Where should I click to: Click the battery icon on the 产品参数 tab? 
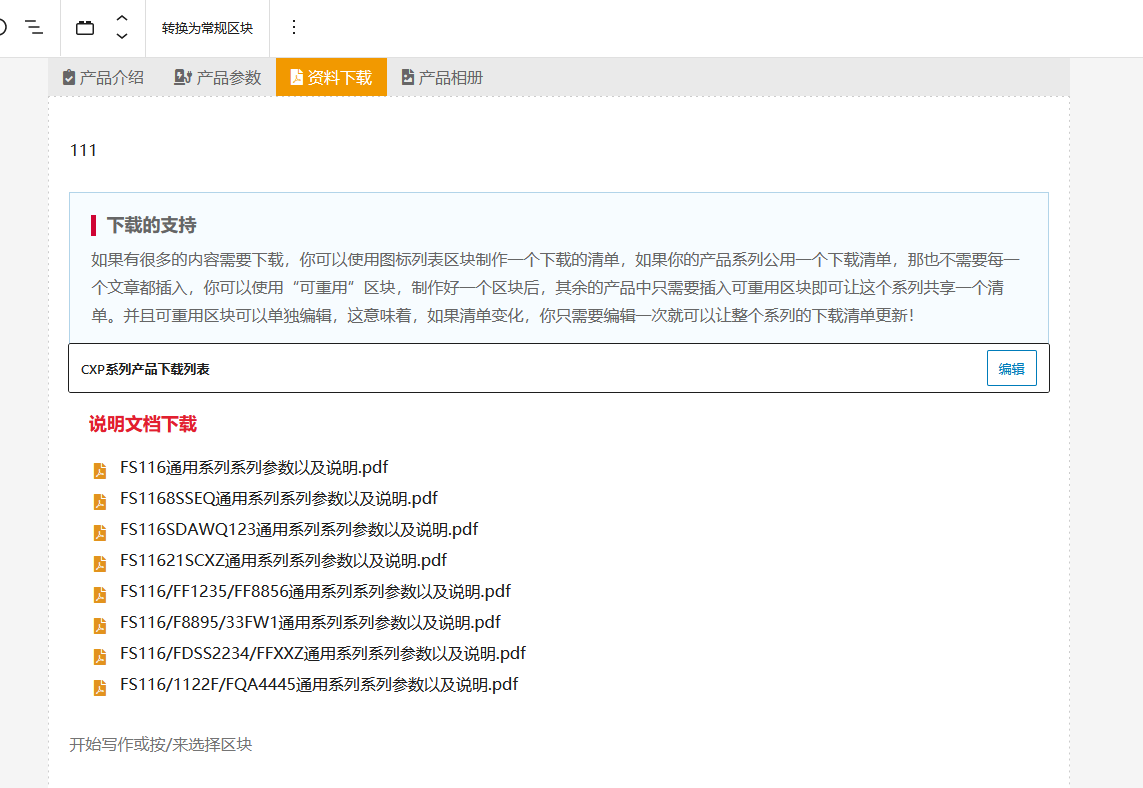(183, 76)
